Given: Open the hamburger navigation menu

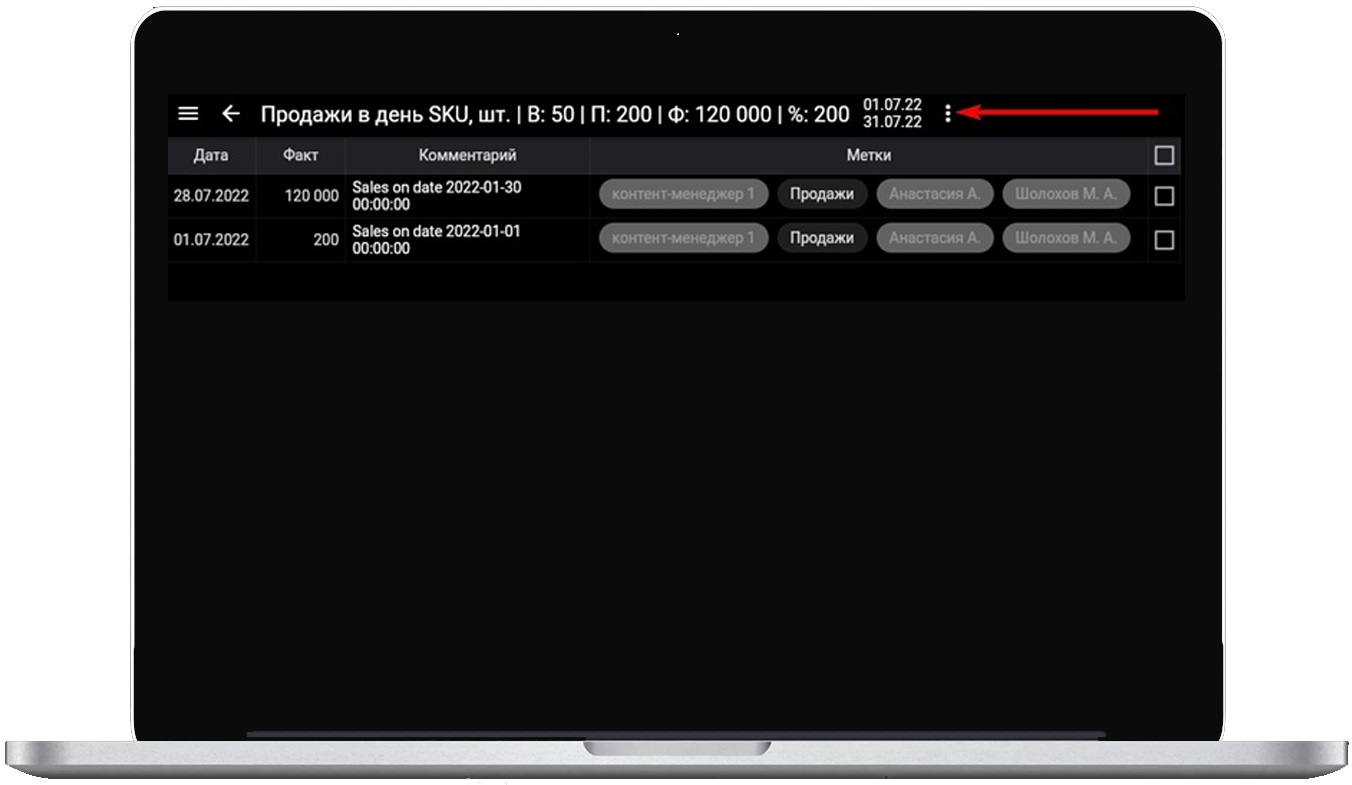Looking at the screenshot, I should point(188,114).
